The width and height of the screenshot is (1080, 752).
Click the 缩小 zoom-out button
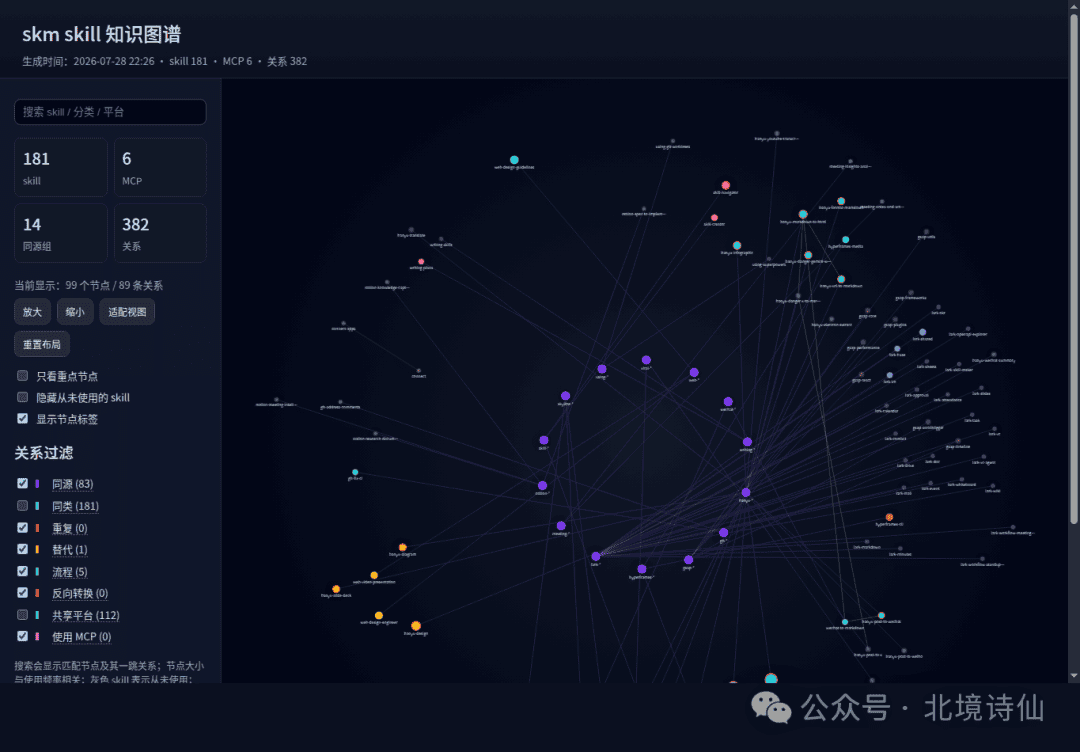click(x=75, y=312)
